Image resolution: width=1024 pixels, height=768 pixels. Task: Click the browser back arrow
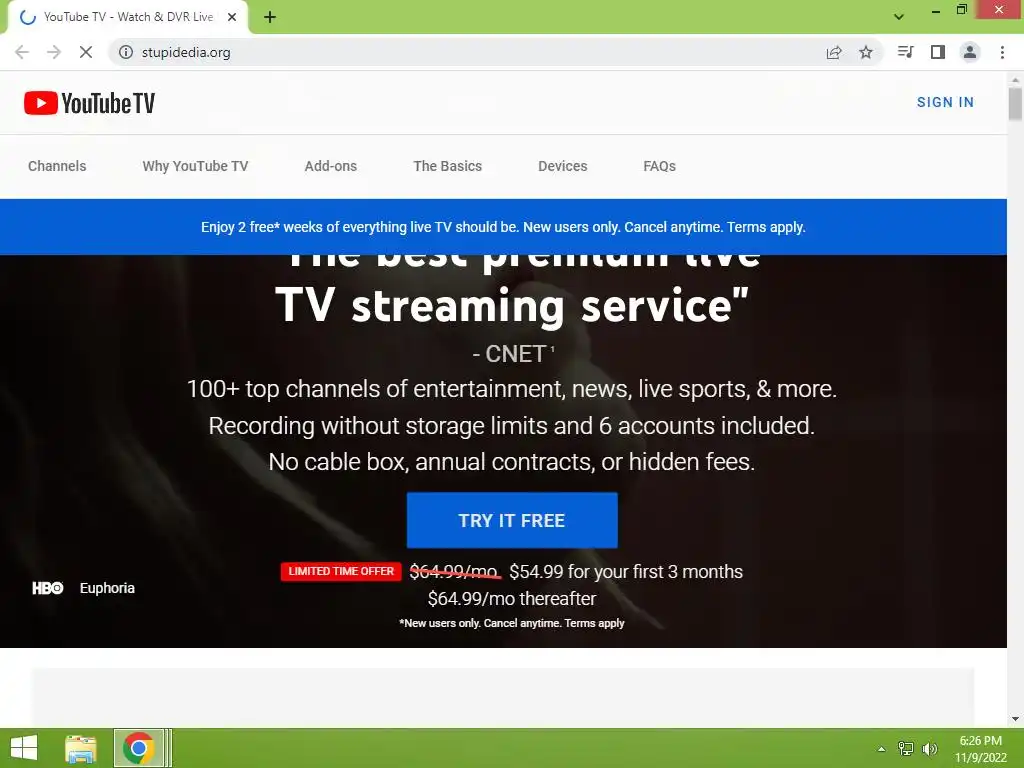click(22, 52)
